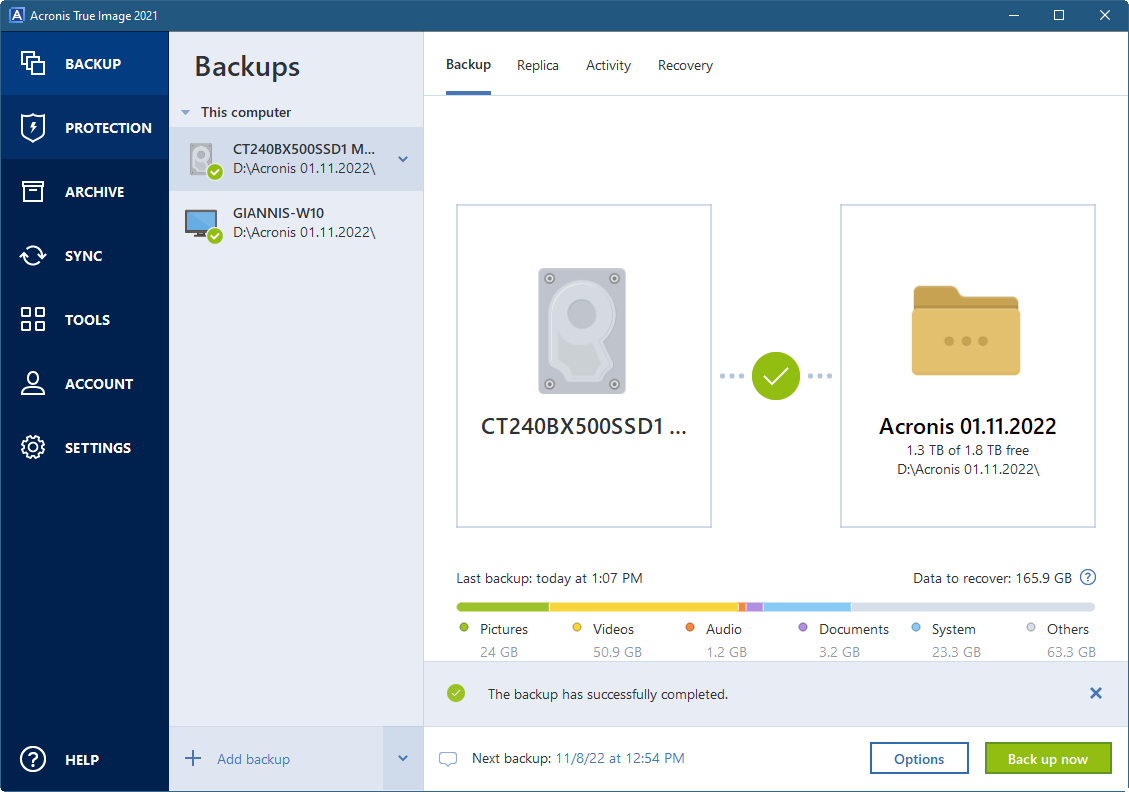The image size is (1129, 792).
Task: Switch to the Activity tab
Action: pos(608,66)
